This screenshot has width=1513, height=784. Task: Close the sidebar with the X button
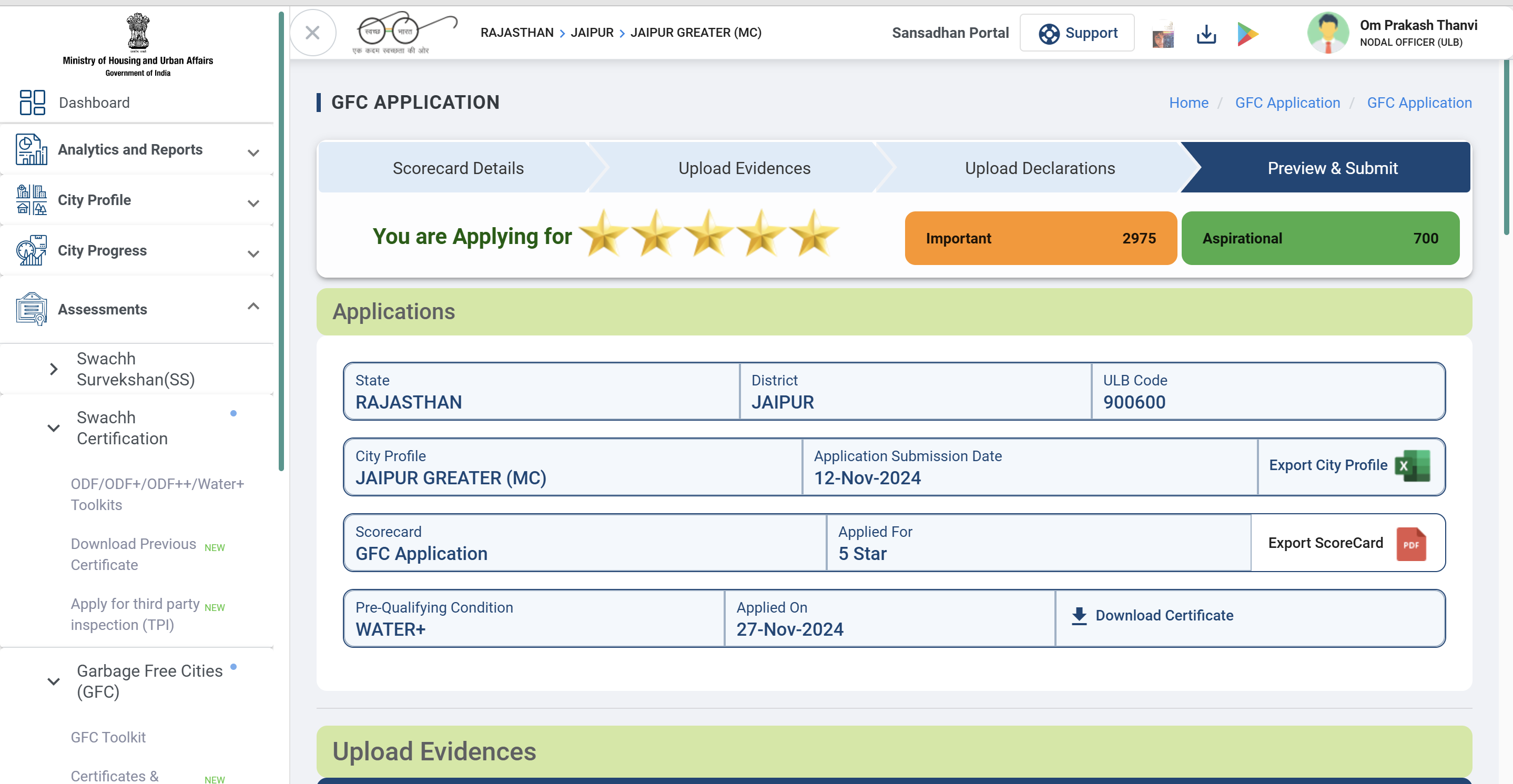312,33
